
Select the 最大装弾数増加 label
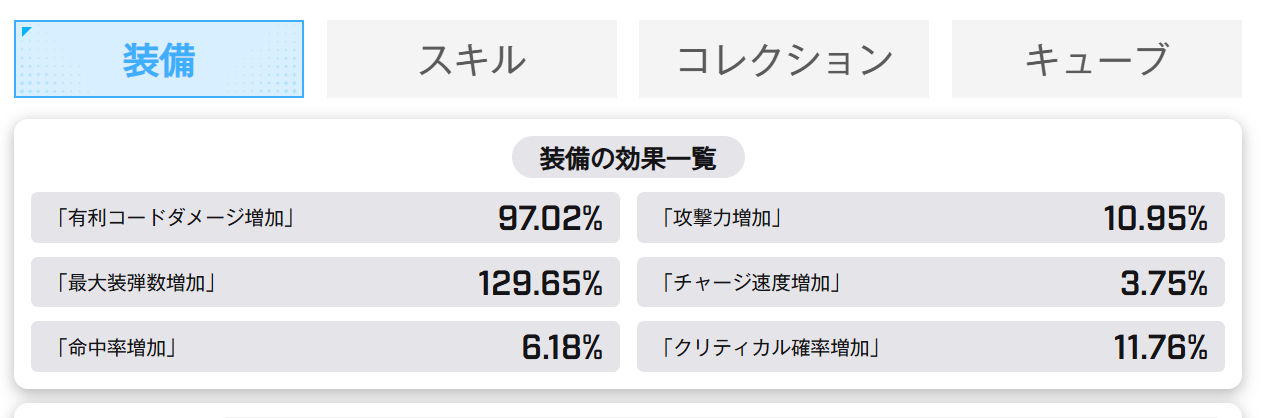pos(136,283)
